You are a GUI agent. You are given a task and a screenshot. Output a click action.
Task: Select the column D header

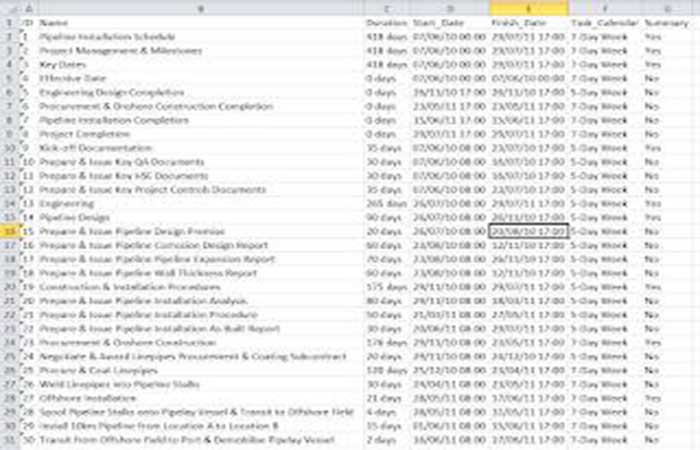450,8
